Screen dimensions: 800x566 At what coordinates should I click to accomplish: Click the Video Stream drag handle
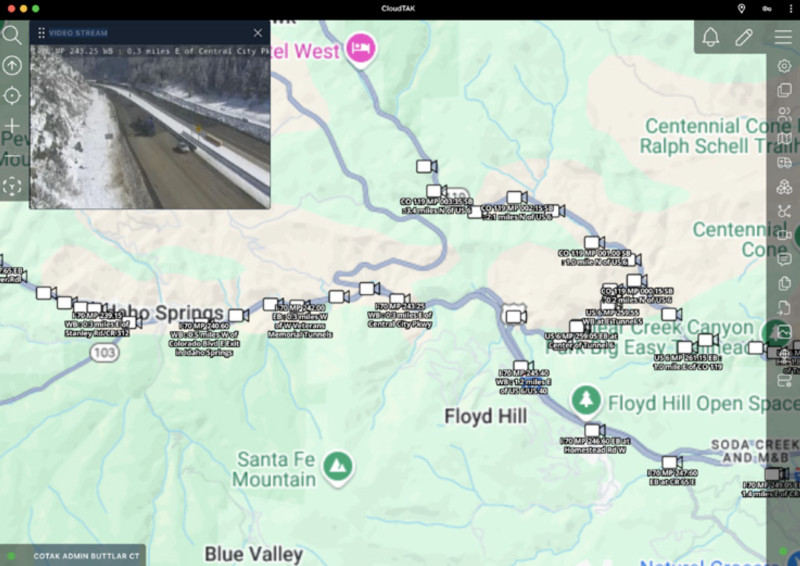(x=41, y=33)
